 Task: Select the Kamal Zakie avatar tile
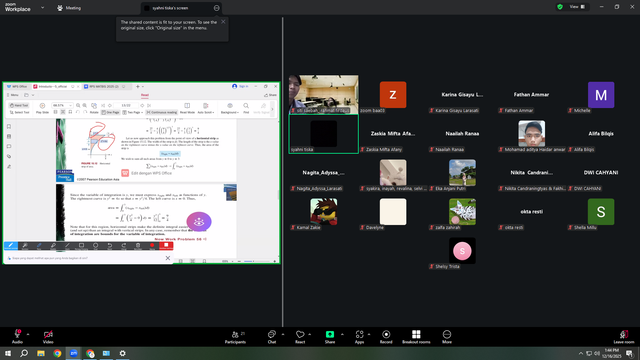(x=324, y=212)
